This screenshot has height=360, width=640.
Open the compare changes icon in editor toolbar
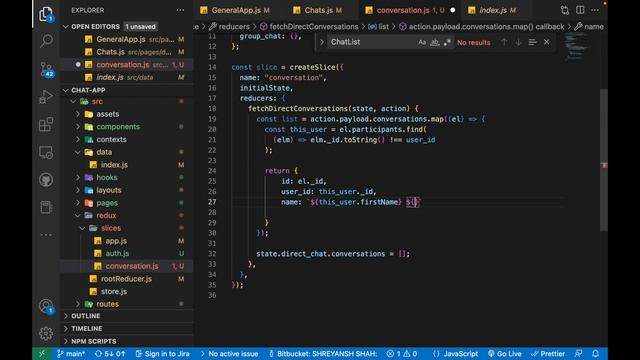pyautogui.click(x=565, y=10)
